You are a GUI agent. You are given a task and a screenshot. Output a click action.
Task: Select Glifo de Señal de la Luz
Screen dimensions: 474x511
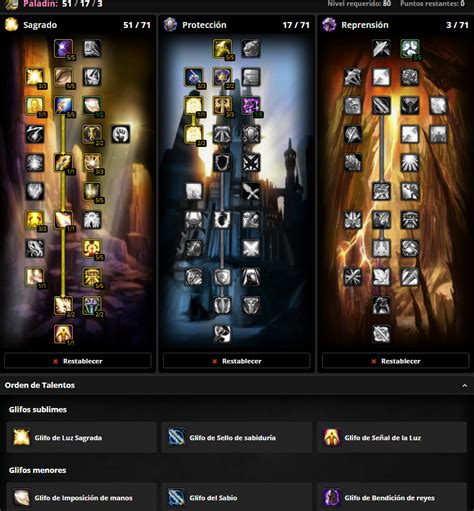pos(392,437)
